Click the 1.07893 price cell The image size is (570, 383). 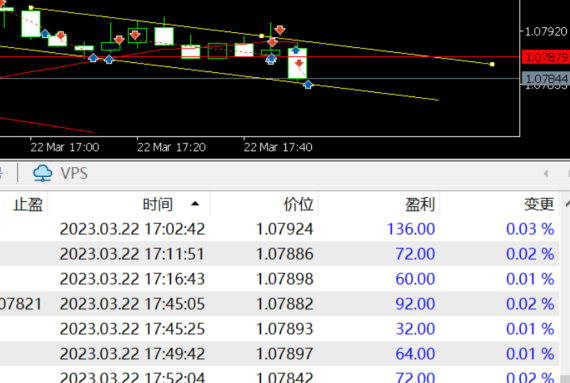click(284, 329)
